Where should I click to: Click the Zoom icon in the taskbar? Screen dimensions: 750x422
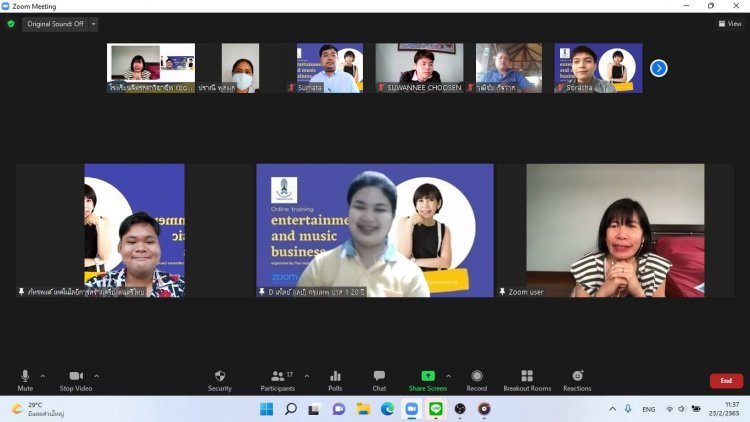coord(411,409)
